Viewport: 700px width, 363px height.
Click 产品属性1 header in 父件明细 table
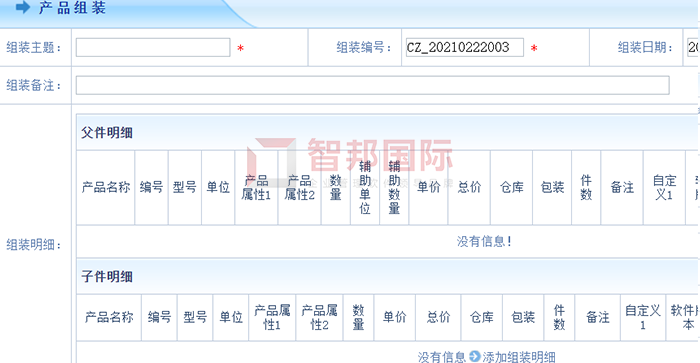pyautogui.click(x=256, y=188)
